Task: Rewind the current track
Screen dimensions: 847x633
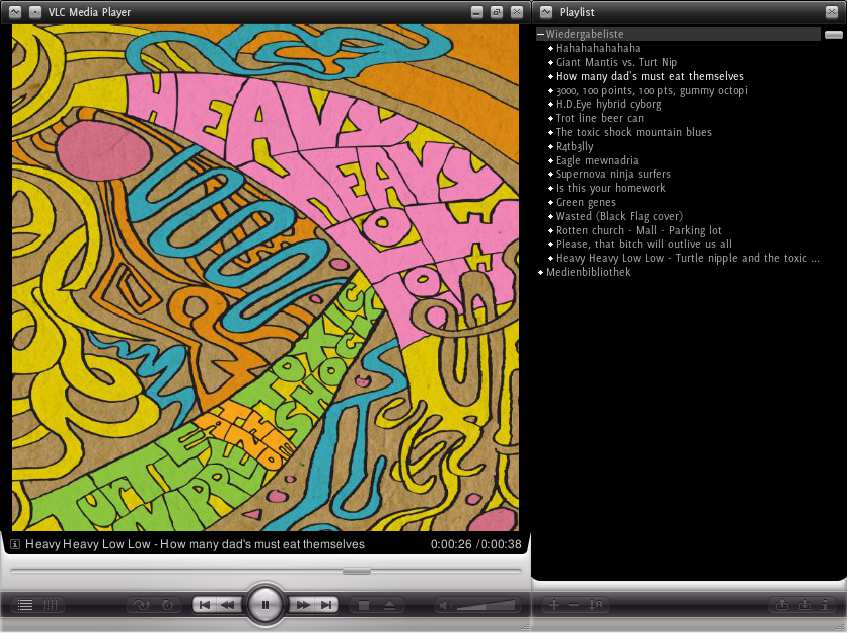Action: [x=228, y=605]
